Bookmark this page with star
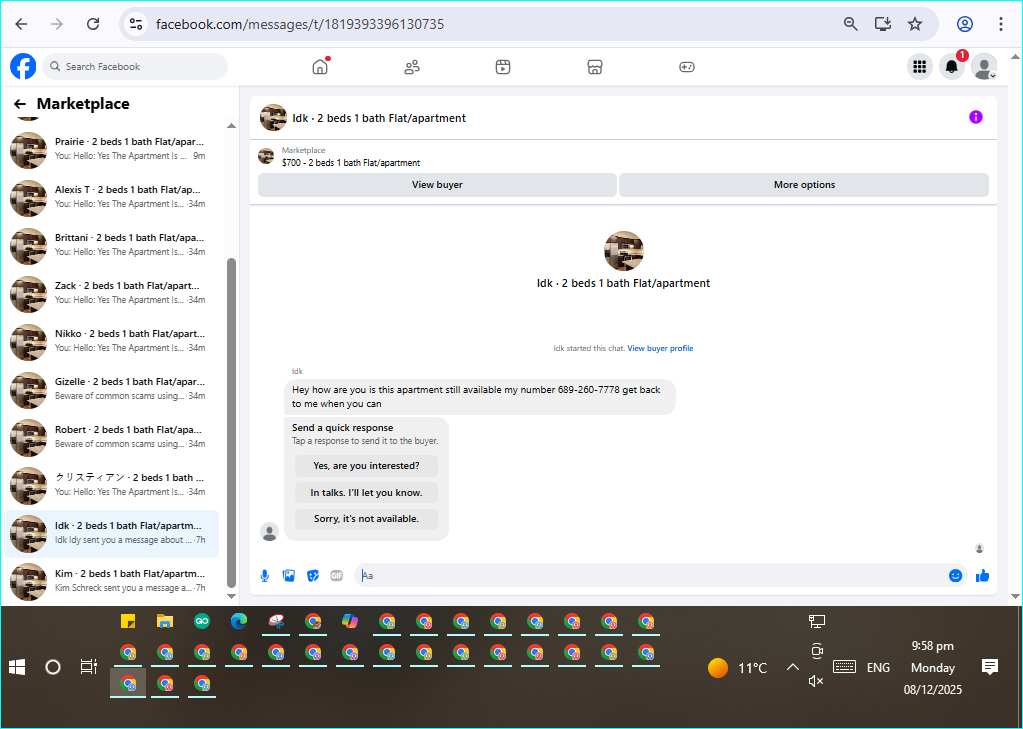 (915, 24)
